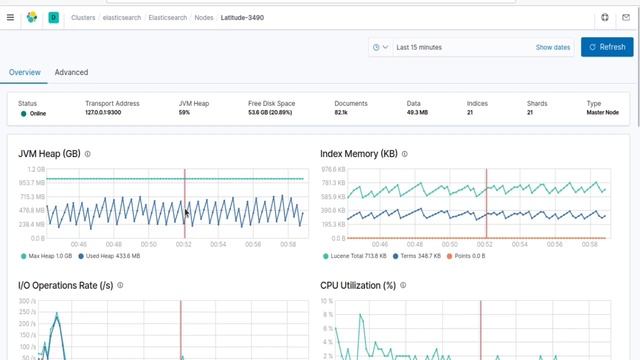The image size is (640, 360).
Task: Open the newsfeed mail icon
Action: pos(626,17)
